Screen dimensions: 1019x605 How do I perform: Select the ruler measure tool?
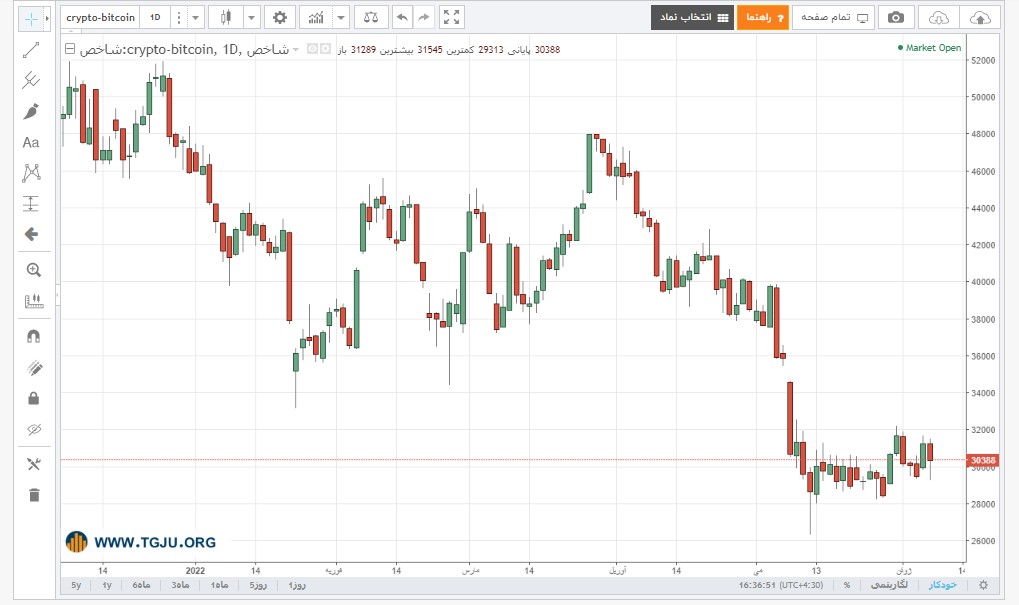34,301
